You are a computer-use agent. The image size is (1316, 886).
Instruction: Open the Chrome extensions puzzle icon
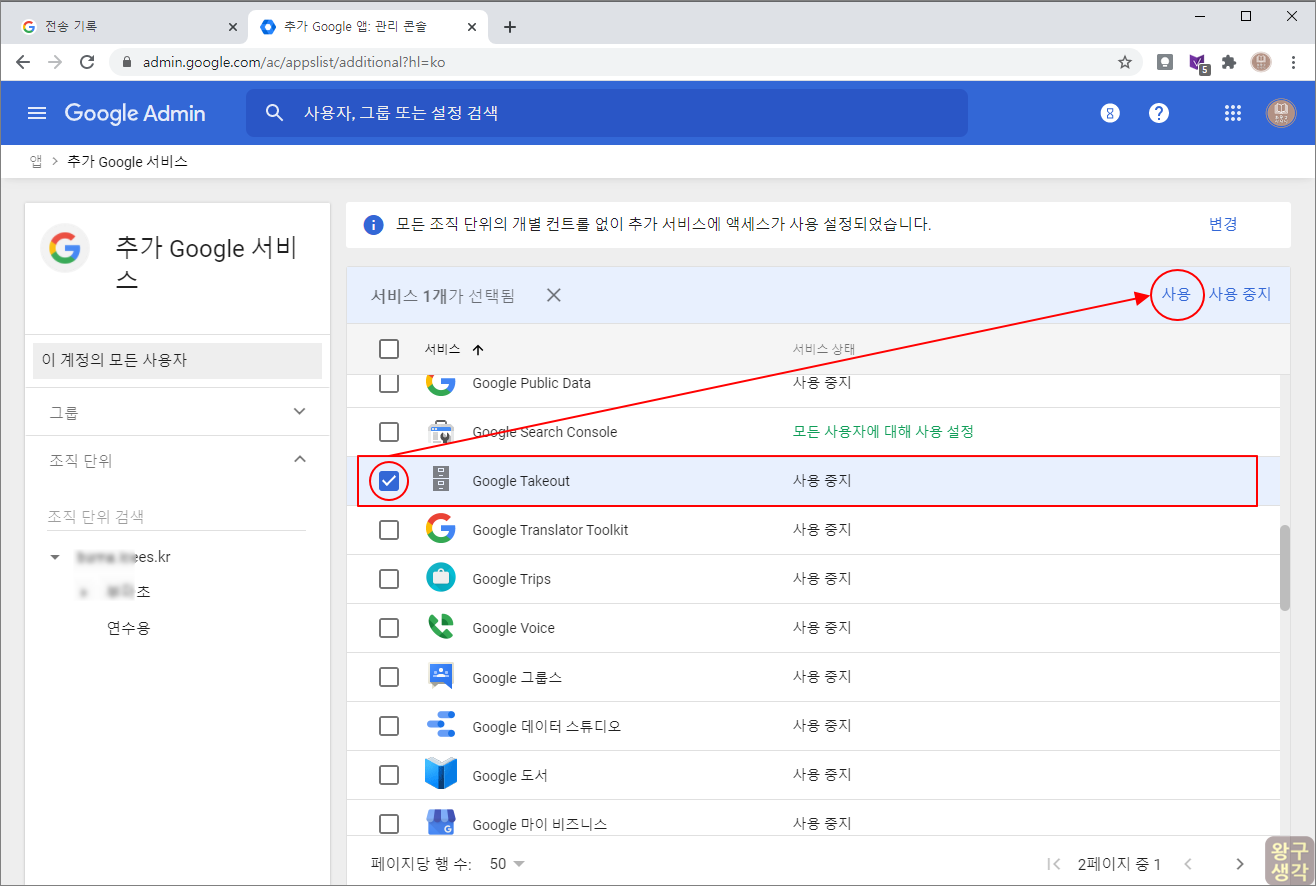(x=1229, y=62)
